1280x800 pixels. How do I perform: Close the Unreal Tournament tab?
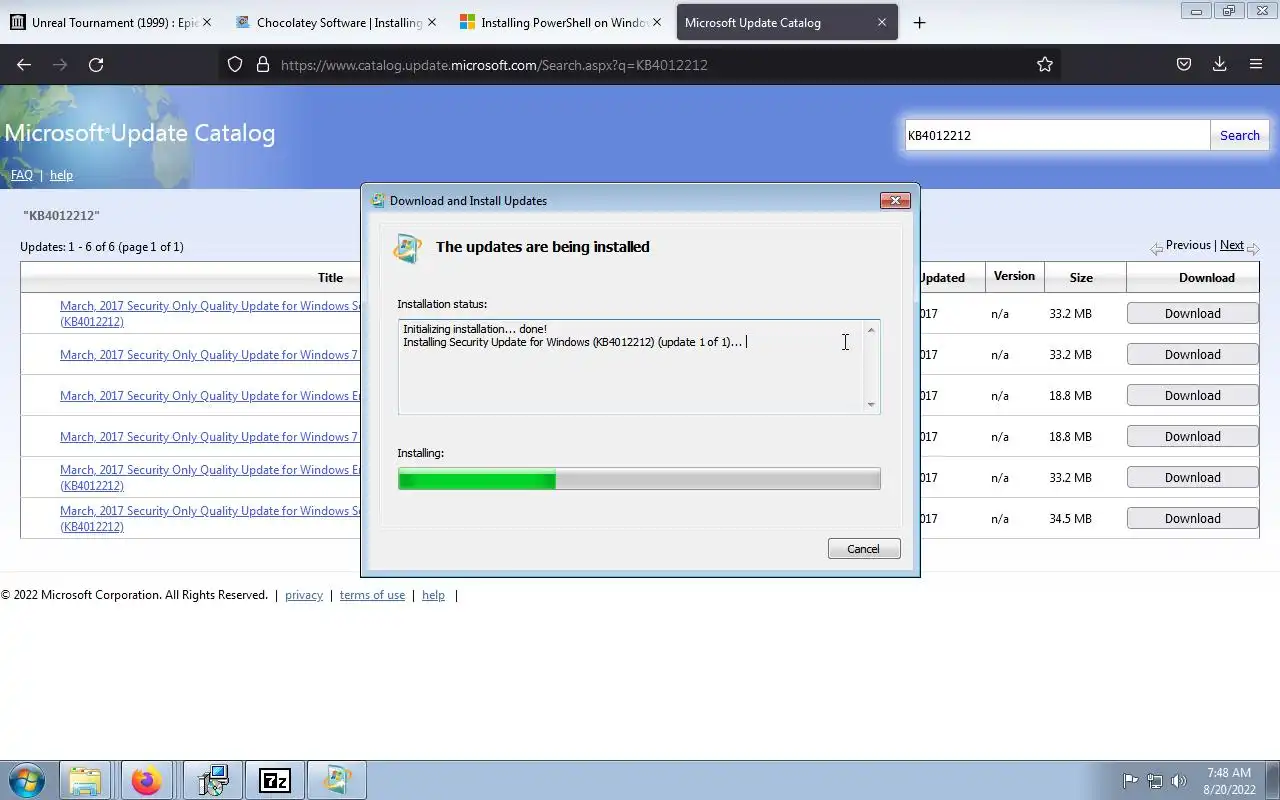tap(207, 22)
